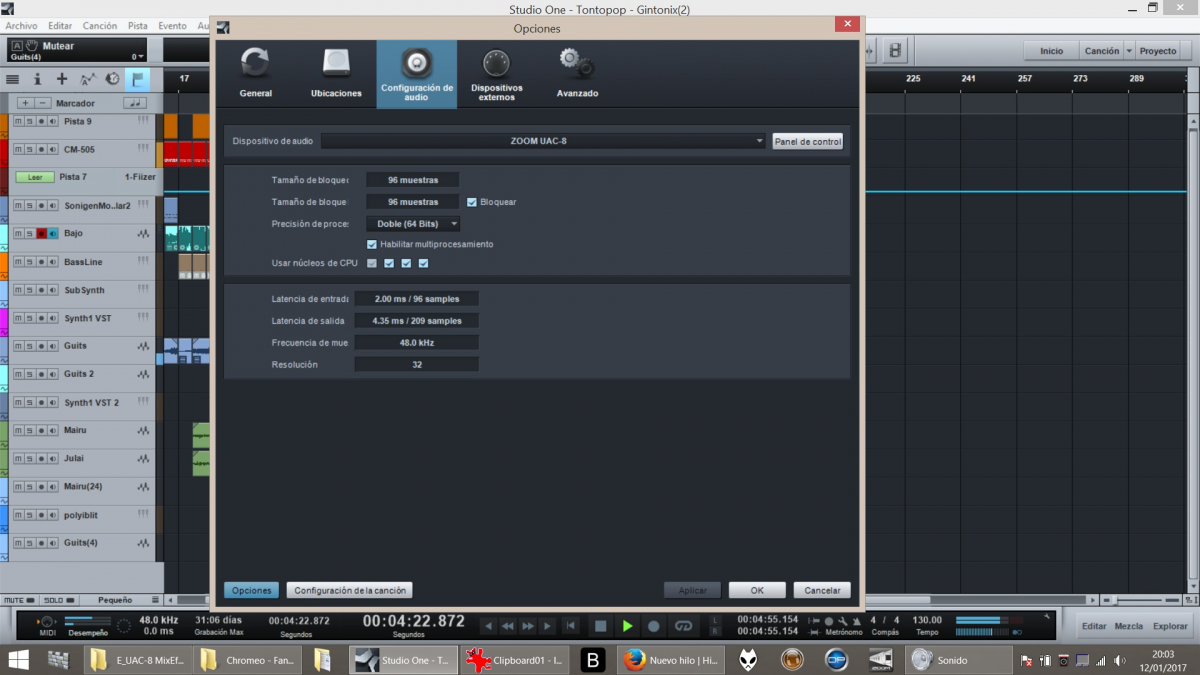Image resolution: width=1200 pixels, height=675 pixels.
Task: Click the musical notes button in Marcador row
Action: pos(135,103)
